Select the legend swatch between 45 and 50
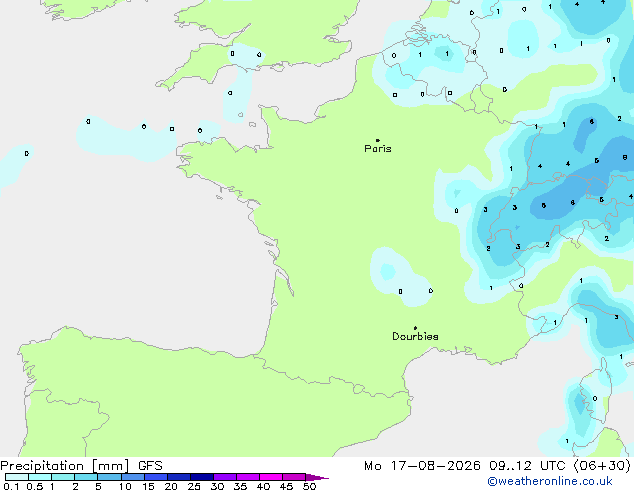634x490 pixels. tap(294, 477)
